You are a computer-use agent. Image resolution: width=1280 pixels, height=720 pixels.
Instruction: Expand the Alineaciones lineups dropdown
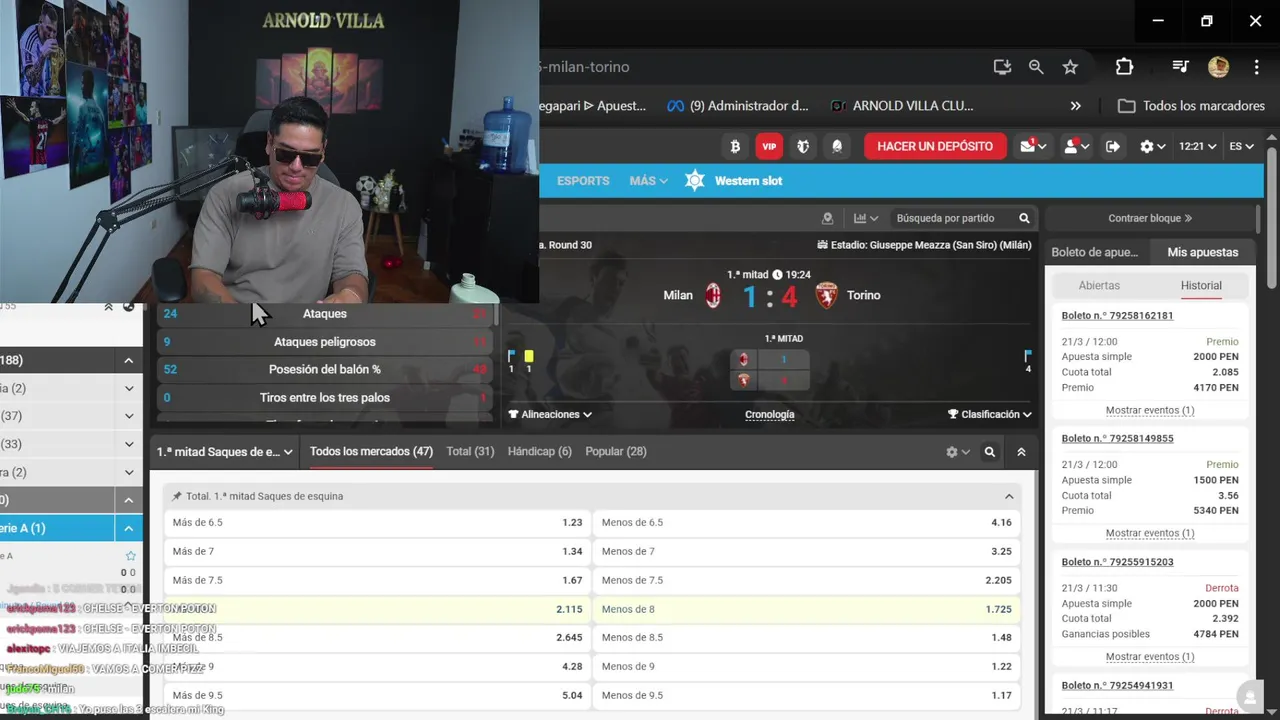click(x=550, y=414)
